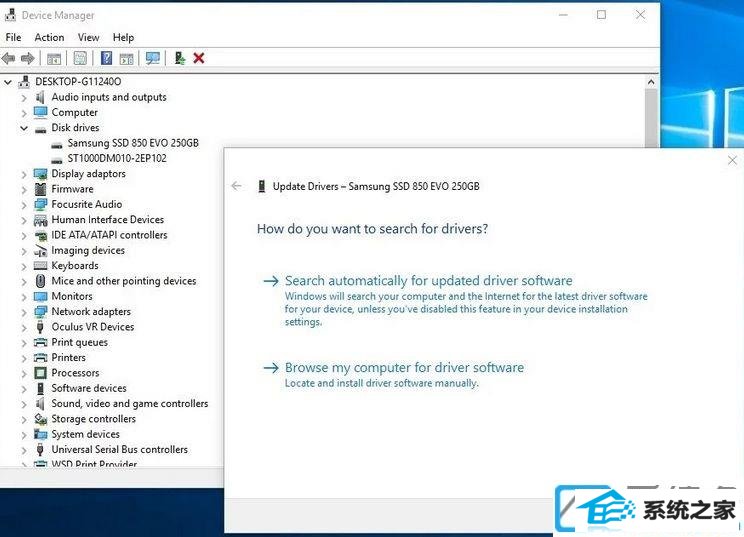Close the Update Drivers dialog
Image resolution: width=744 pixels, height=537 pixels.
tap(732, 160)
